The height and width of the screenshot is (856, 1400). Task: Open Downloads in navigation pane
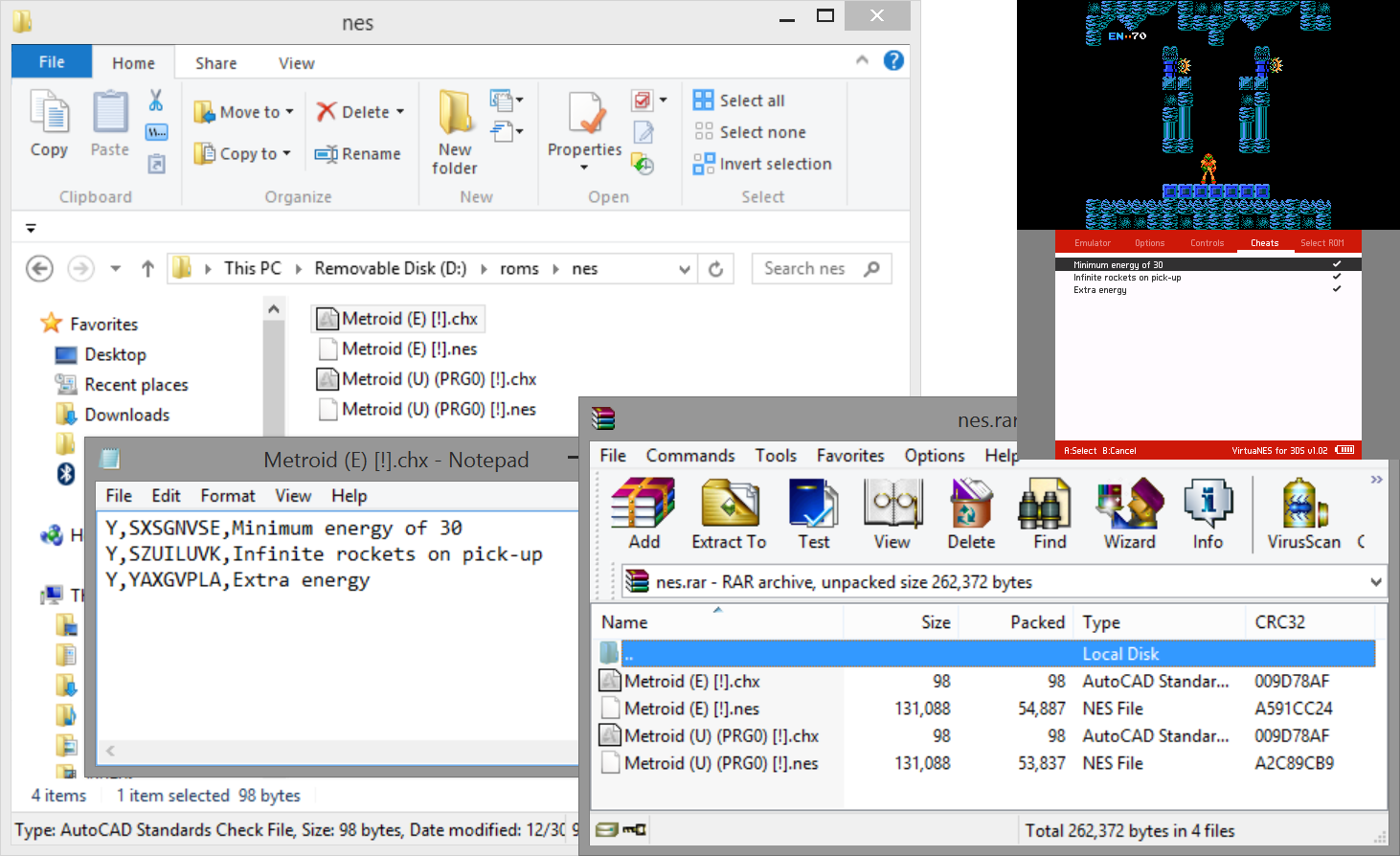[112, 415]
